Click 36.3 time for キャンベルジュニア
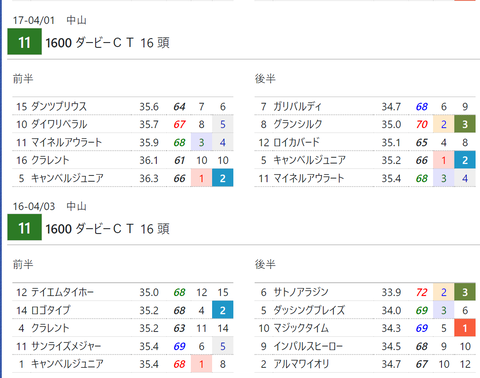 click(149, 179)
